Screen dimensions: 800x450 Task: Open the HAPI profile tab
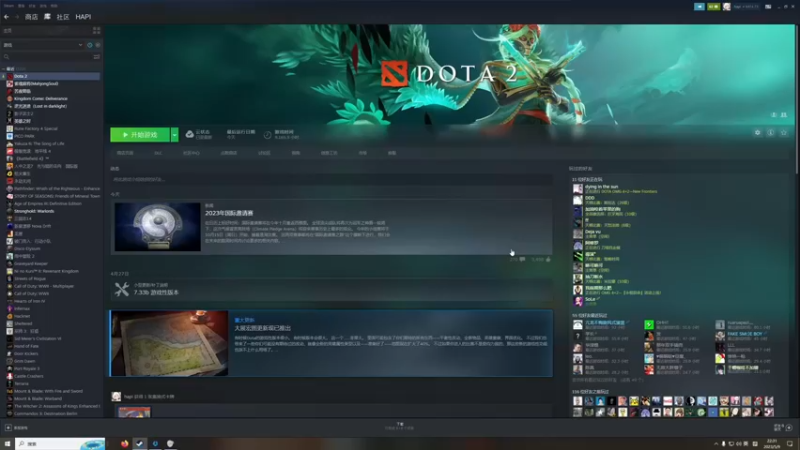coord(83,17)
